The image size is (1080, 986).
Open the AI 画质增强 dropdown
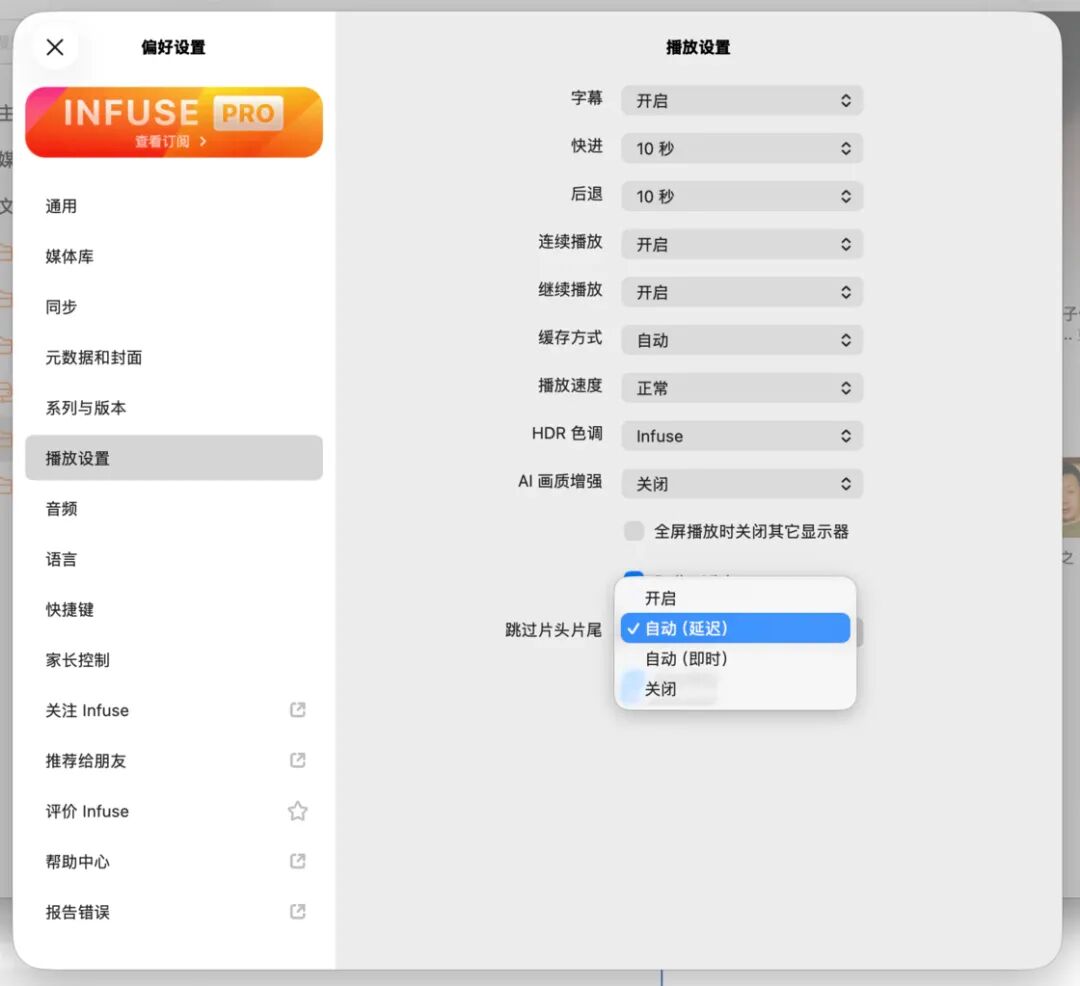tap(742, 484)
